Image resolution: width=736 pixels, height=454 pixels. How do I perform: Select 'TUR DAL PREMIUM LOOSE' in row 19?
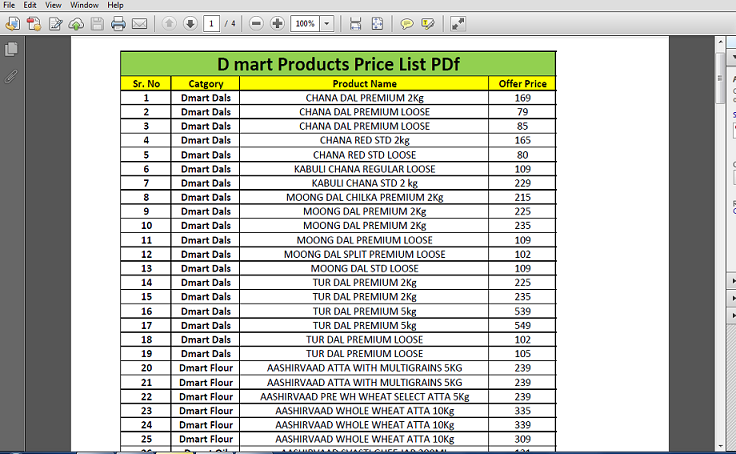coord(364,354)
